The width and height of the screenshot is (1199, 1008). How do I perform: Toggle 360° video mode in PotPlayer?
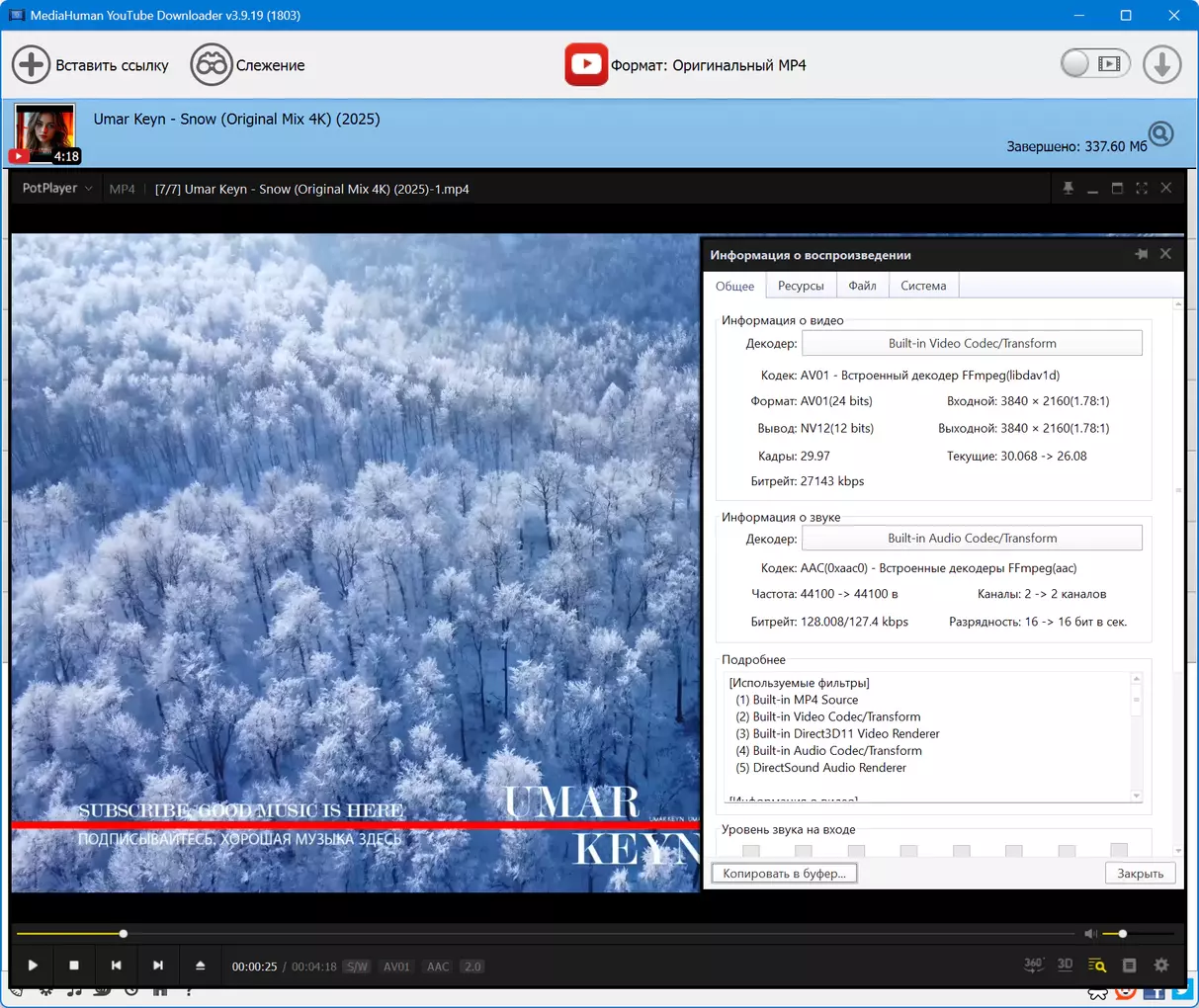1033,966
